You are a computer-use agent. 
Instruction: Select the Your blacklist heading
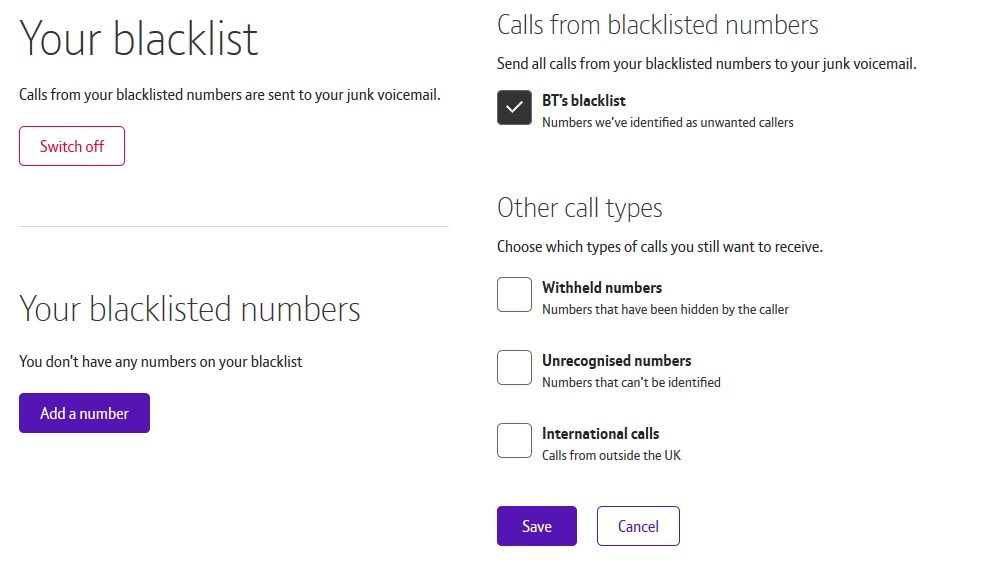point(138,39)
